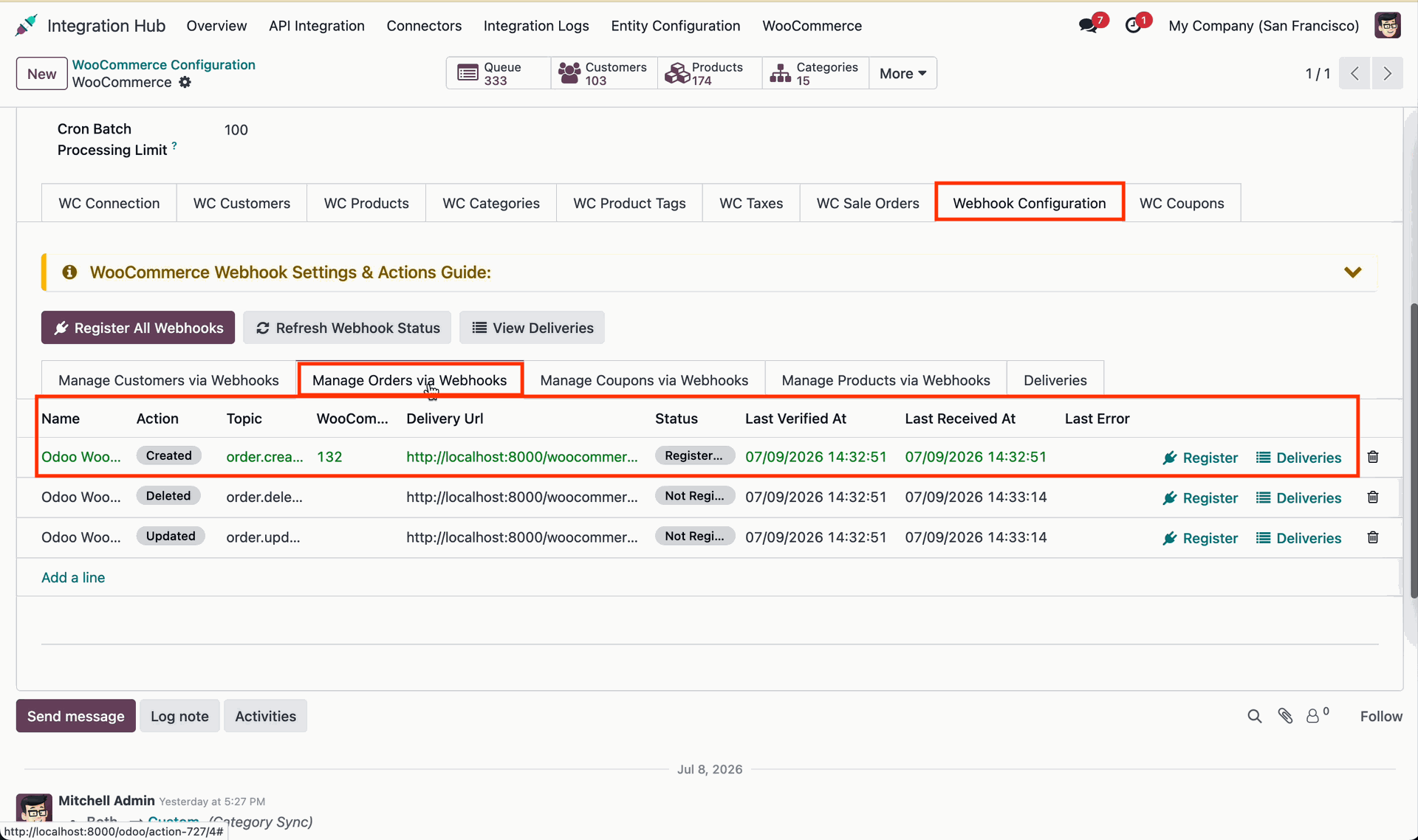Open the Connectors menu
1418x840 pixels.
point(424,26)
